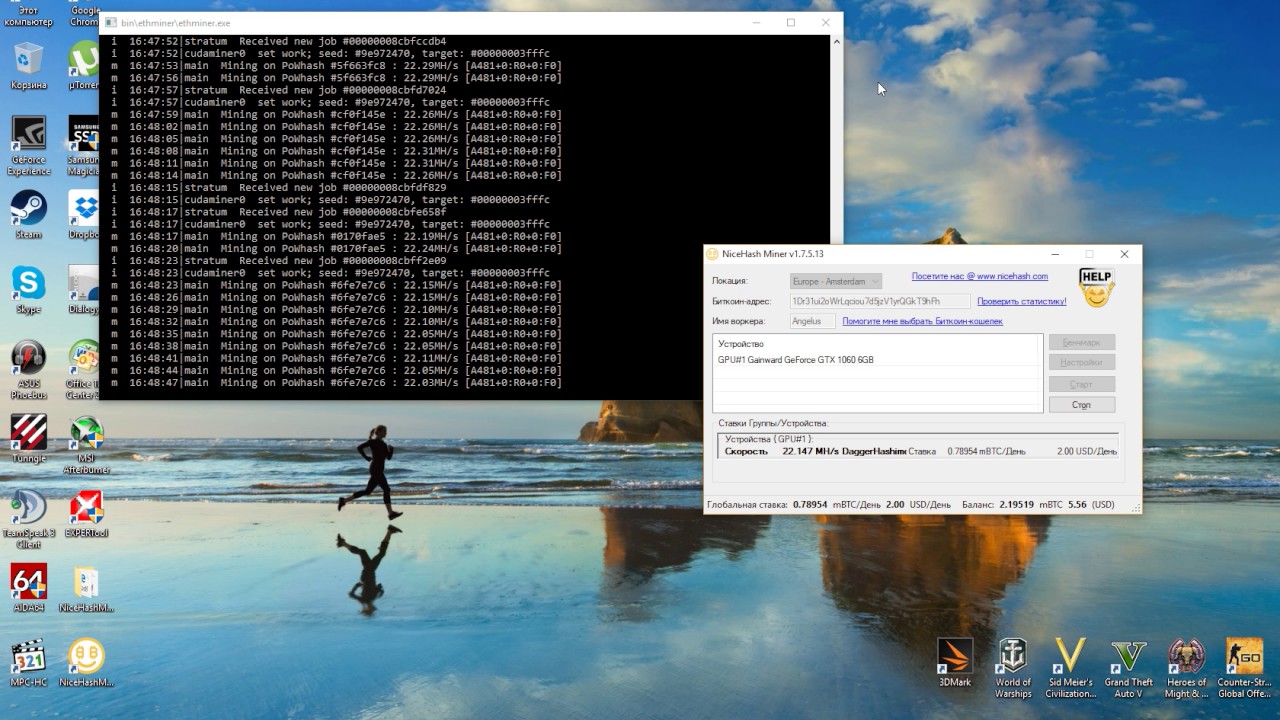Open Counter-Strike Global Offensive shortcut
Viewport: 1280px width, 720px height.
coord(1244,668)
